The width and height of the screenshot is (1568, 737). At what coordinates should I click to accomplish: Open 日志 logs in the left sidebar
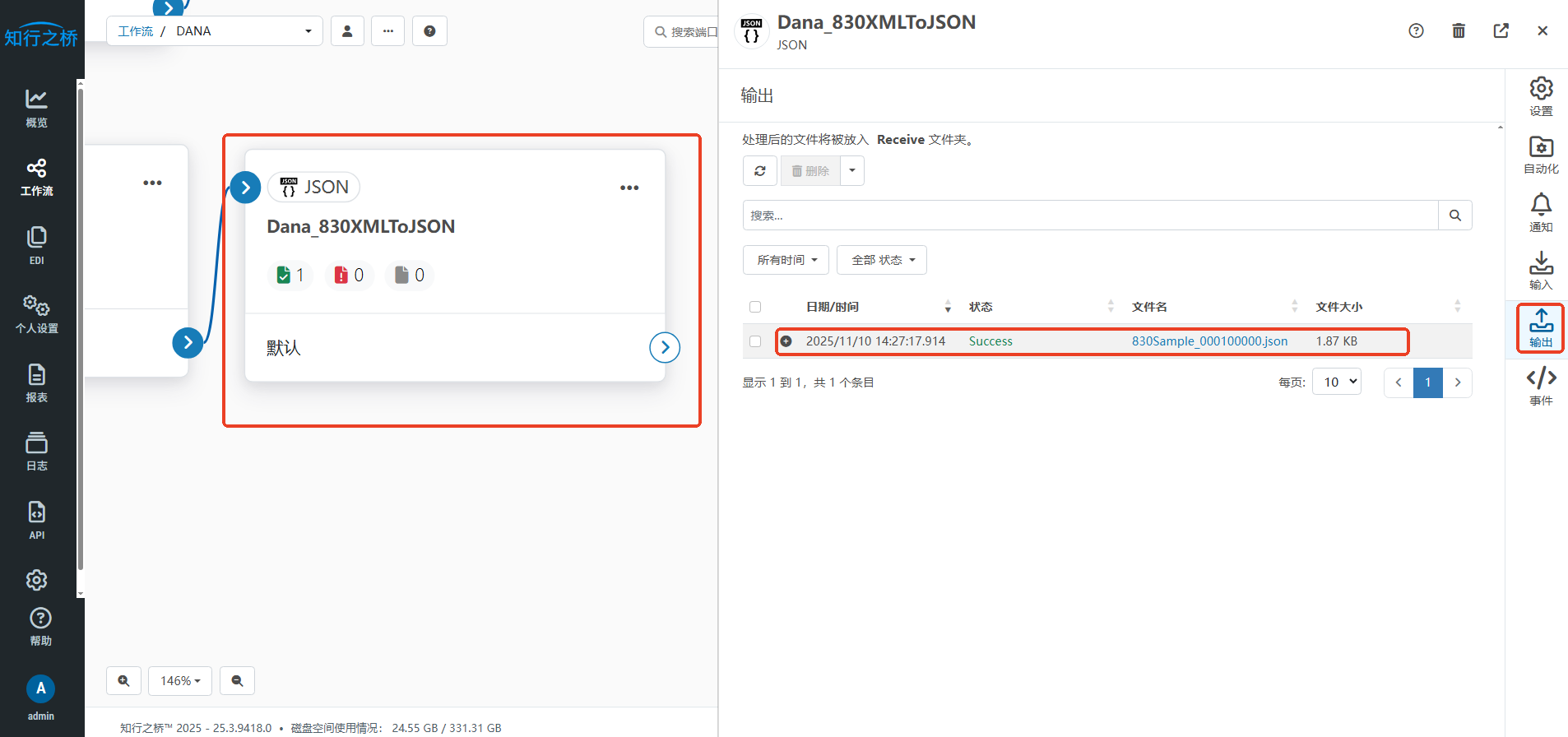(x=36, y=451)
